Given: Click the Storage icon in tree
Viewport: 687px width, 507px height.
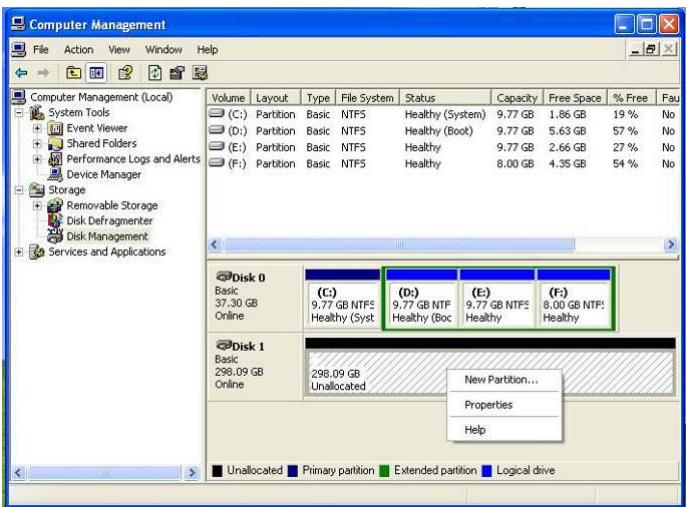Looking at the screenshot, I should (37, 190).
